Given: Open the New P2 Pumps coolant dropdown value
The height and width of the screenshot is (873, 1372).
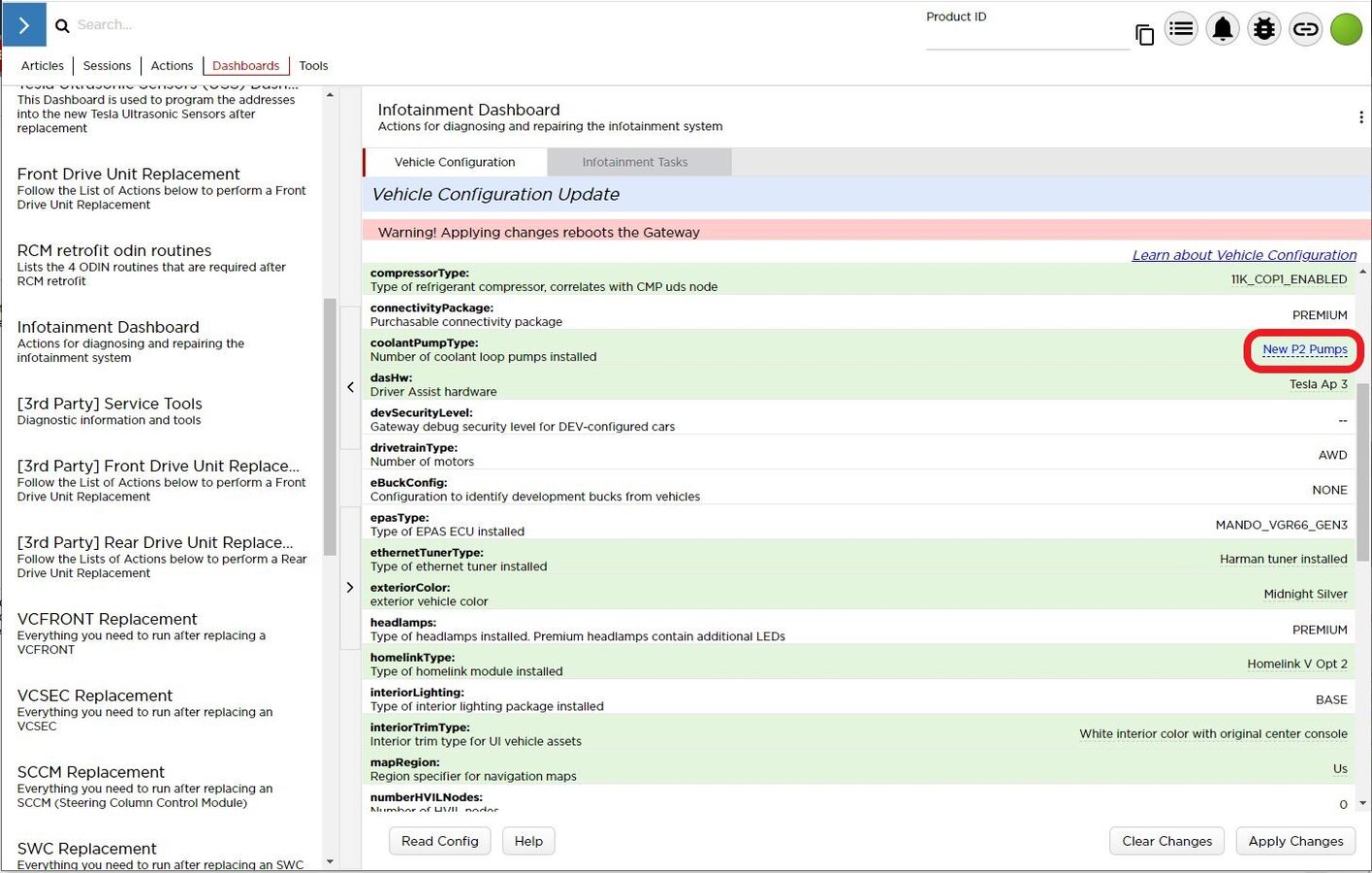Looking at the screenshot, I should tap(1304, 349).
